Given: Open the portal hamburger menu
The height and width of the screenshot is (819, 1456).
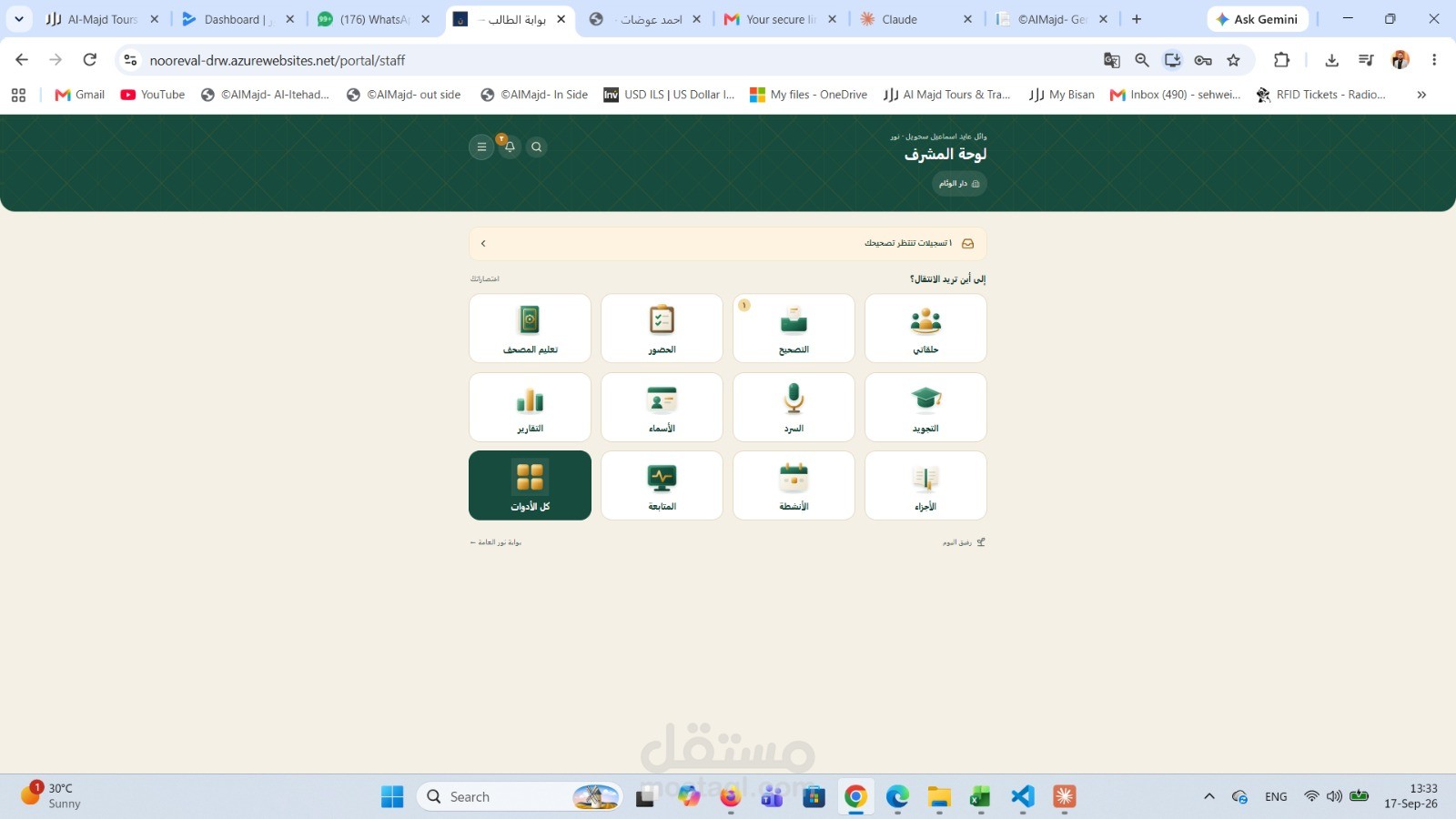Looking at the screenshot, I should (481, 147).
